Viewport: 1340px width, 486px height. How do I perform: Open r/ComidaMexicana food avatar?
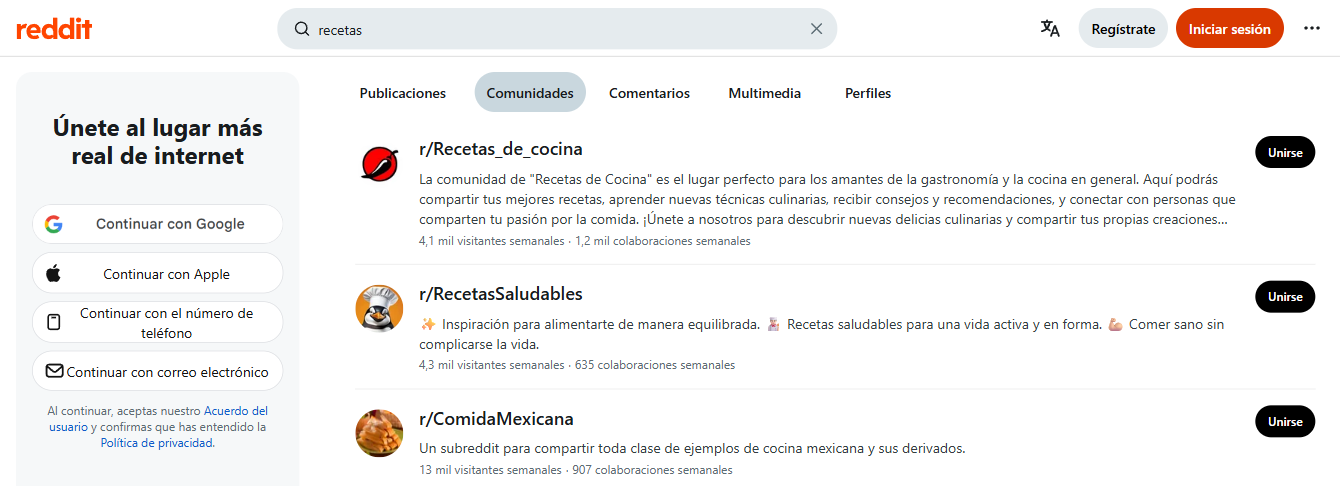[x=379, y=433]
